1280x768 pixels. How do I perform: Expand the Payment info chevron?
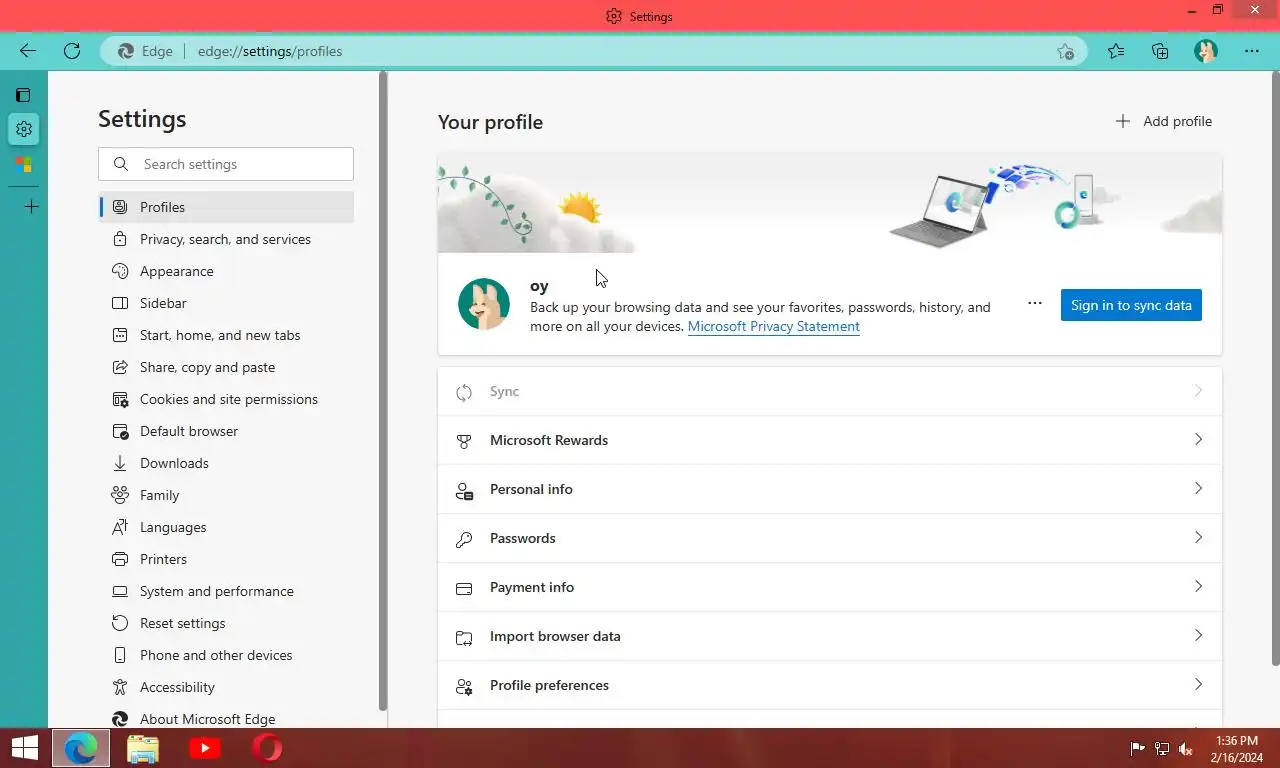point(1198,587)
